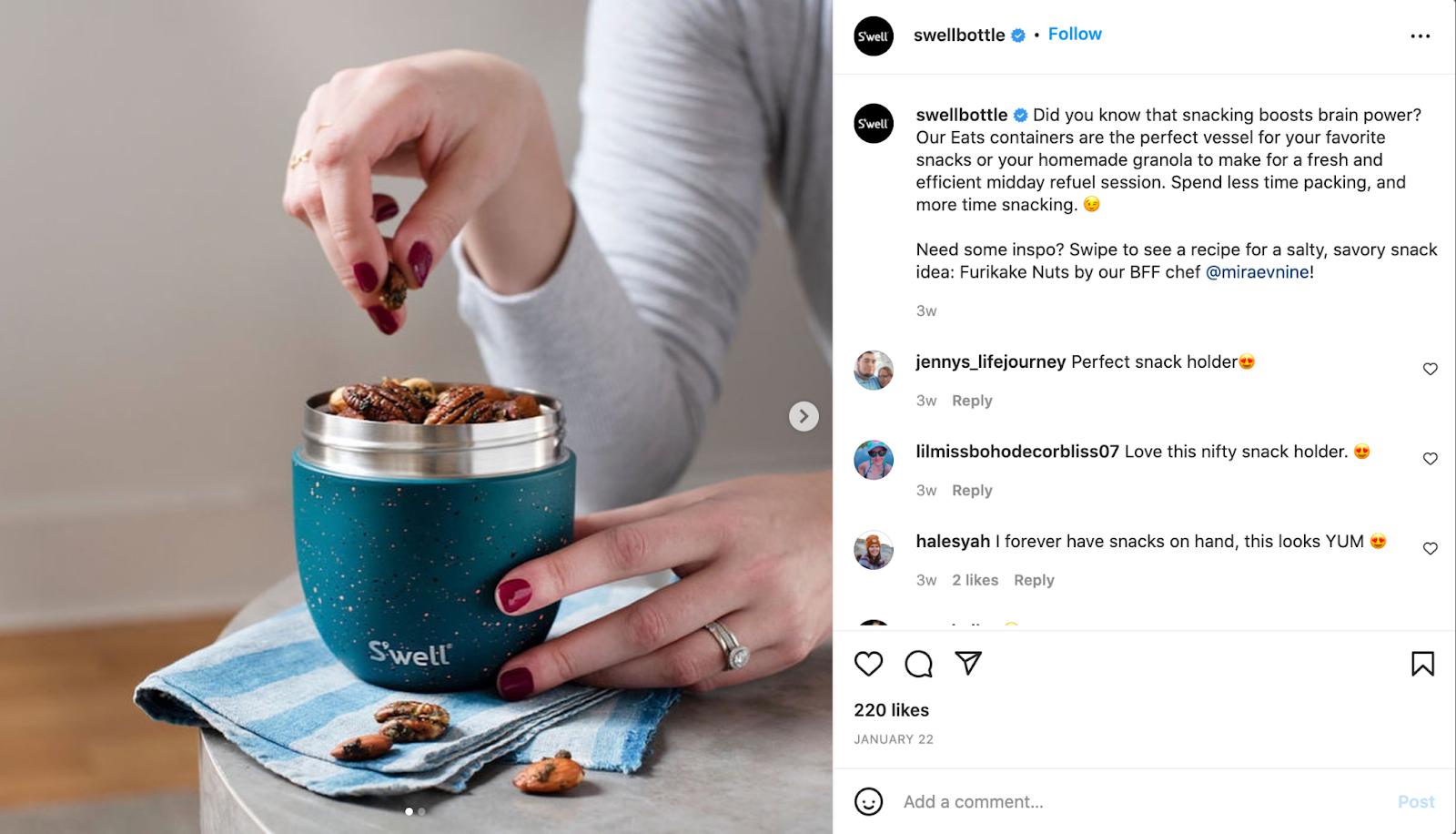1456x834 pixels.
Task: Advance to the next photo with the arrow
Action: pyautogui.click(x=804, y=416)
